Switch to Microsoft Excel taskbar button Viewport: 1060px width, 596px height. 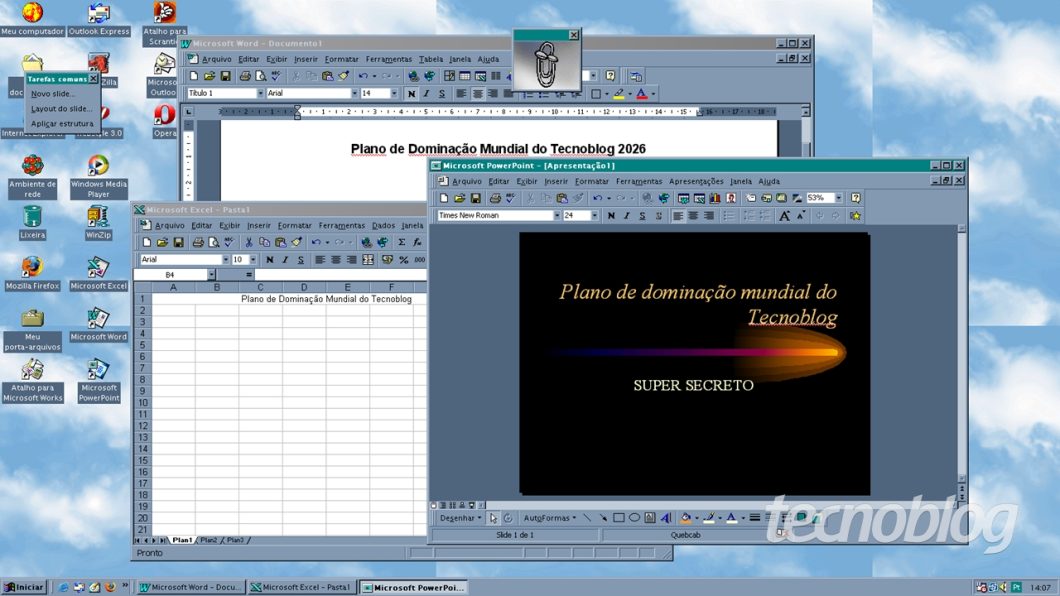pyautogui.click(x=302, y=587)
